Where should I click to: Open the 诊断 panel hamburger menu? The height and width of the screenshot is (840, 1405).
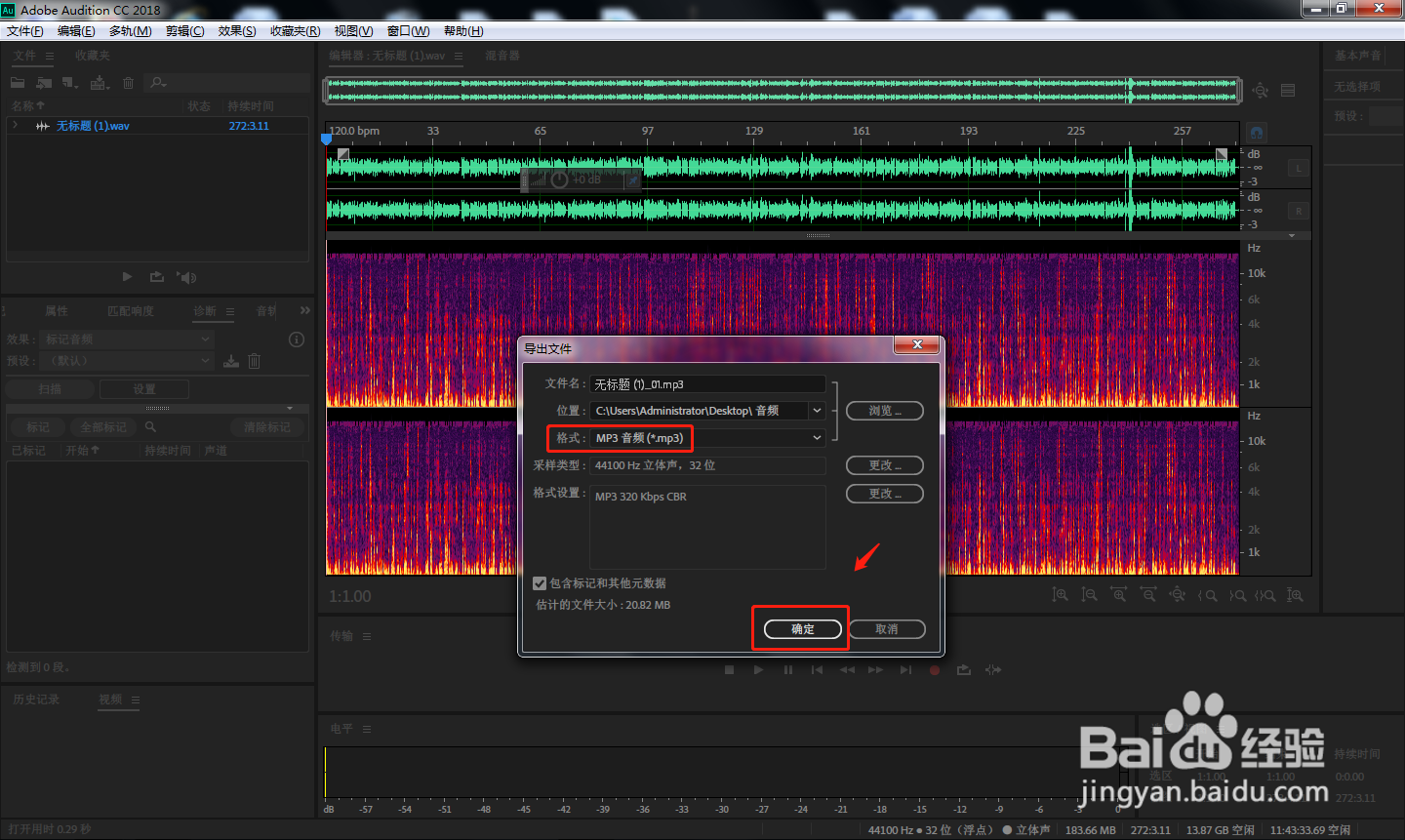230,312
